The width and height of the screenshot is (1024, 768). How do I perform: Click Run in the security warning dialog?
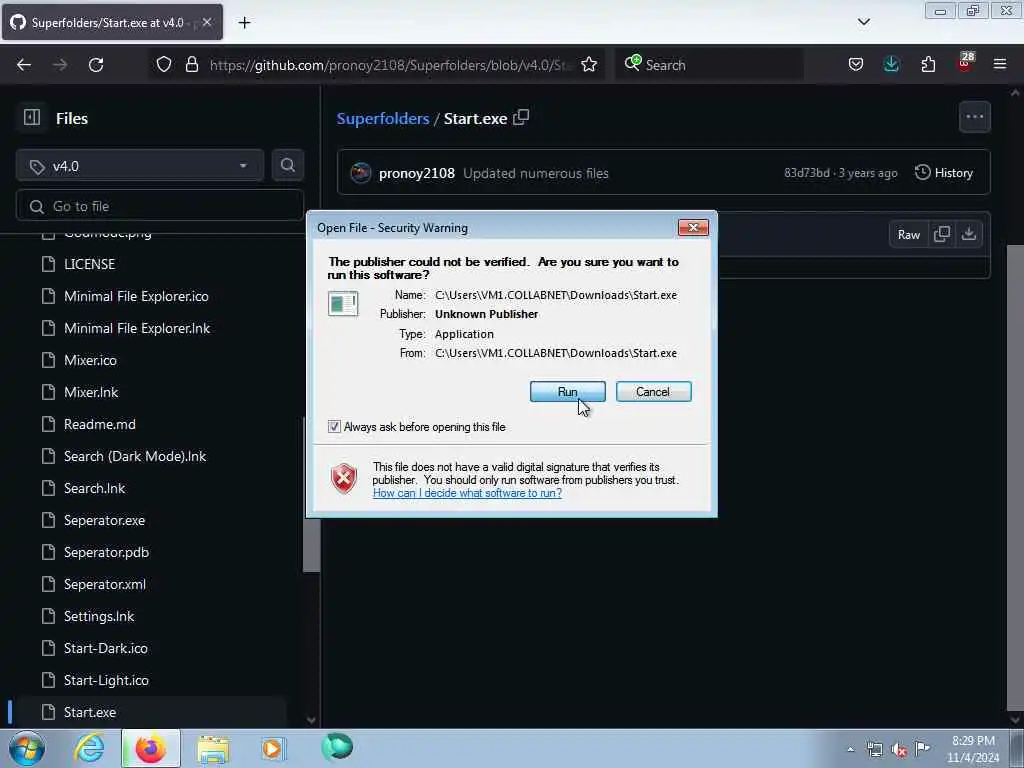[567, 392]
